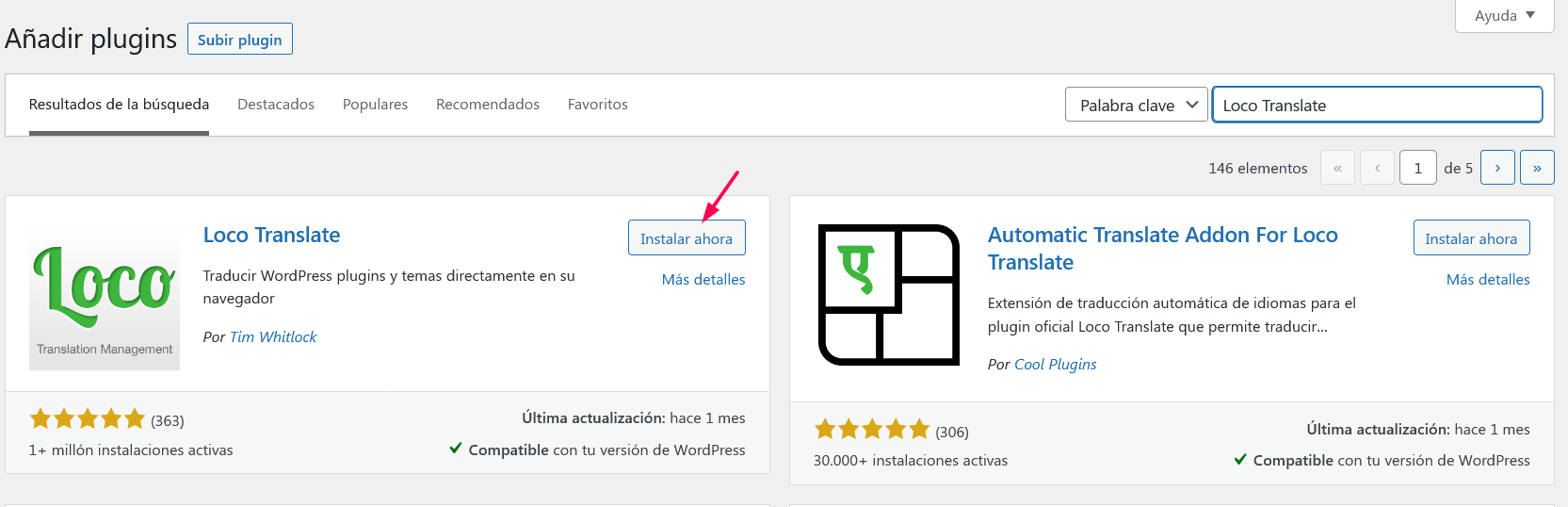Select the Resultados de la búsqueda tab
Image resolution: width=1568 pixels, height=507 pixels.
[x=119, y=105]
